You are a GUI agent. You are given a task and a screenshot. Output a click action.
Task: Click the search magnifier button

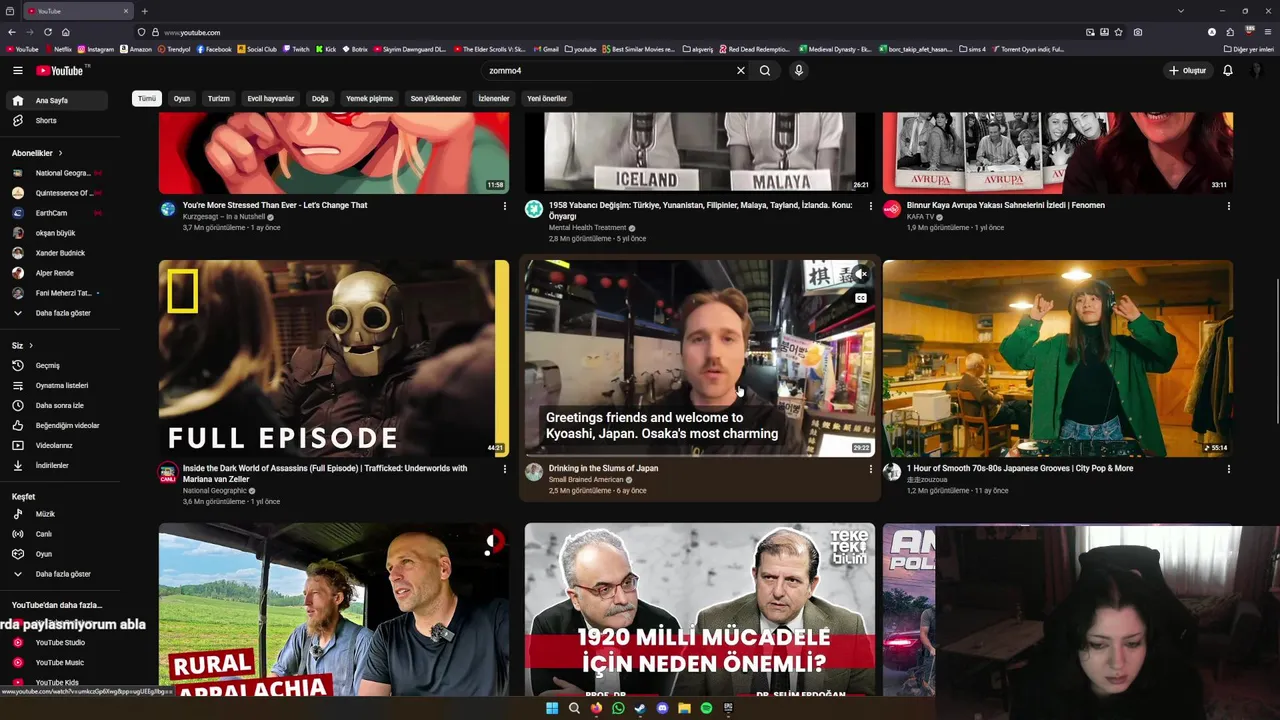[x=765, y=71]
